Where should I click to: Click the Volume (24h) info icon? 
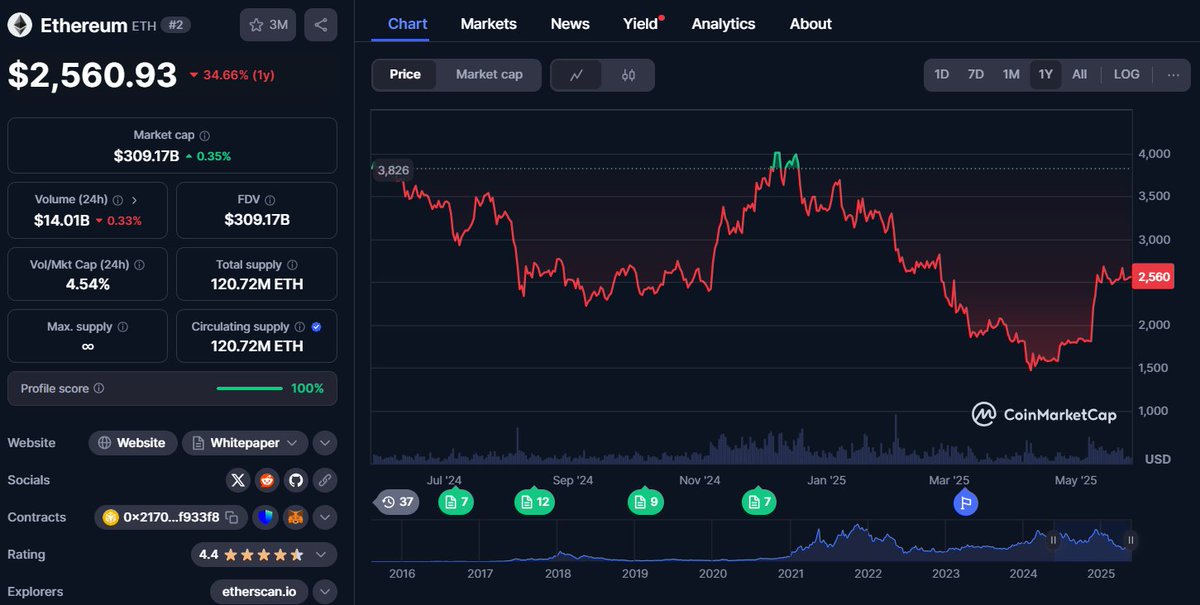coord(118,200)
